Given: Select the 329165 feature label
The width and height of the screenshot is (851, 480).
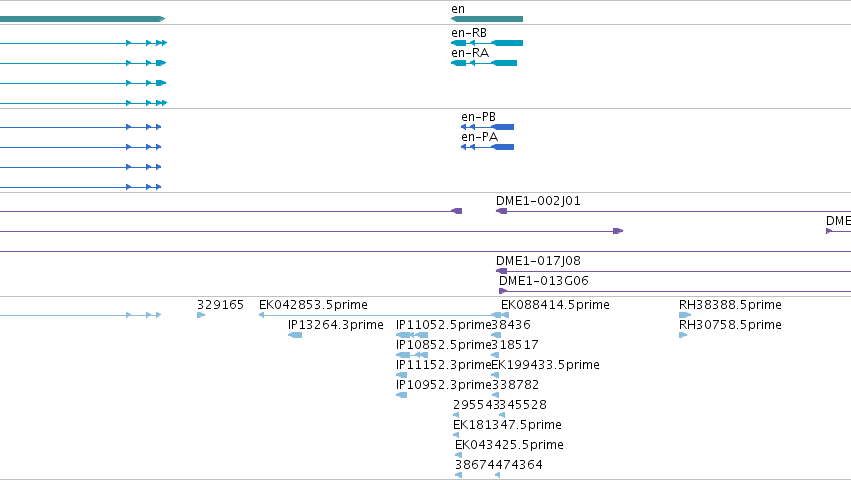Looking at the screenshot, I should [220, 305].
